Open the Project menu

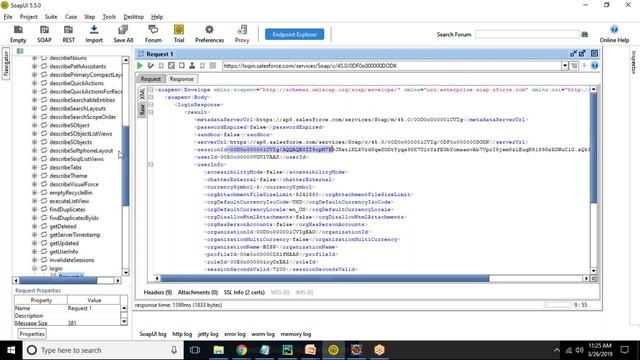coord(29,17)
